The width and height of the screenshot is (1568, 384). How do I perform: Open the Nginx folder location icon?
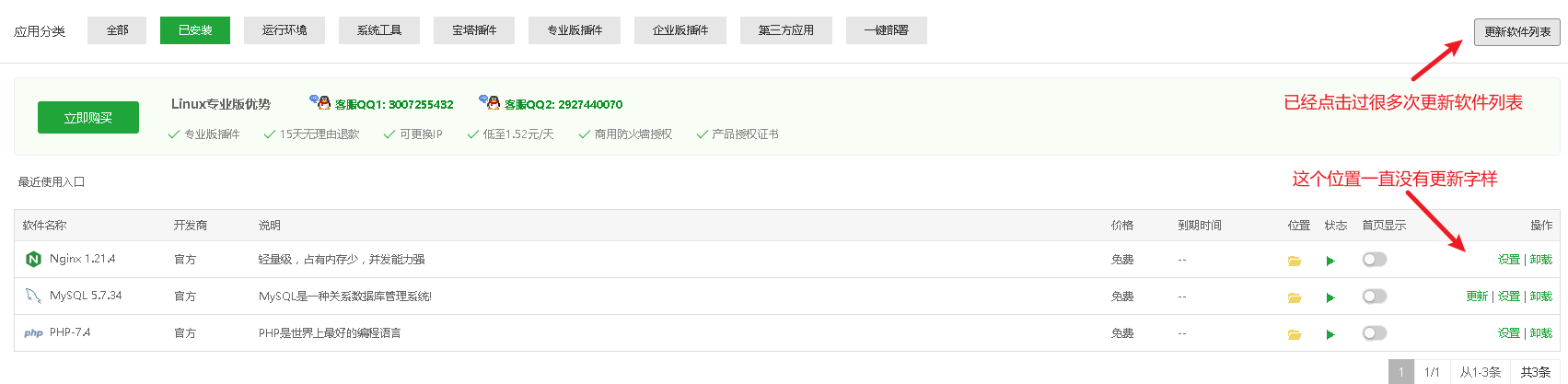tap(1295, 261)
